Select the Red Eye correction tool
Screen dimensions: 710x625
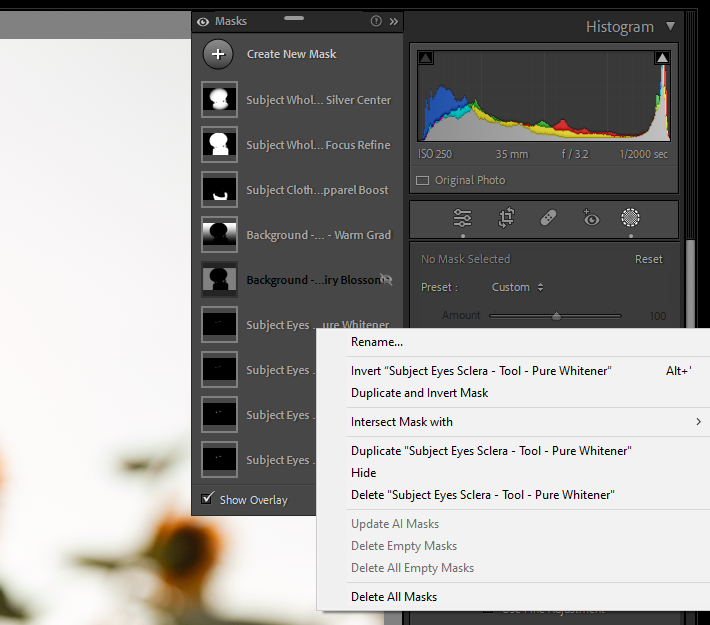[590, 218]
